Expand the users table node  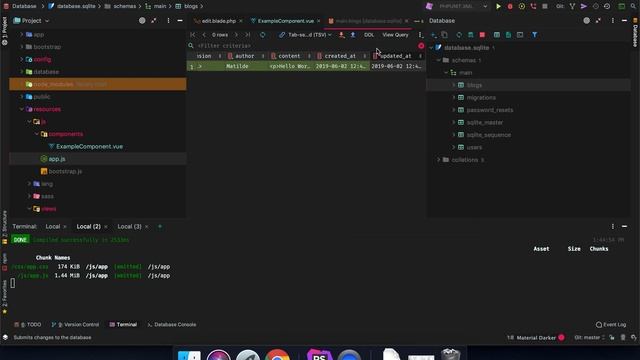click(x=453, y=147)
